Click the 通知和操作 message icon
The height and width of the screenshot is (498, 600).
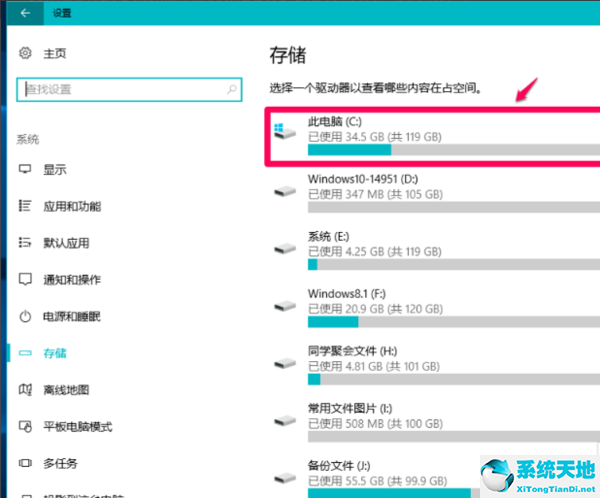tap(25, 279)
